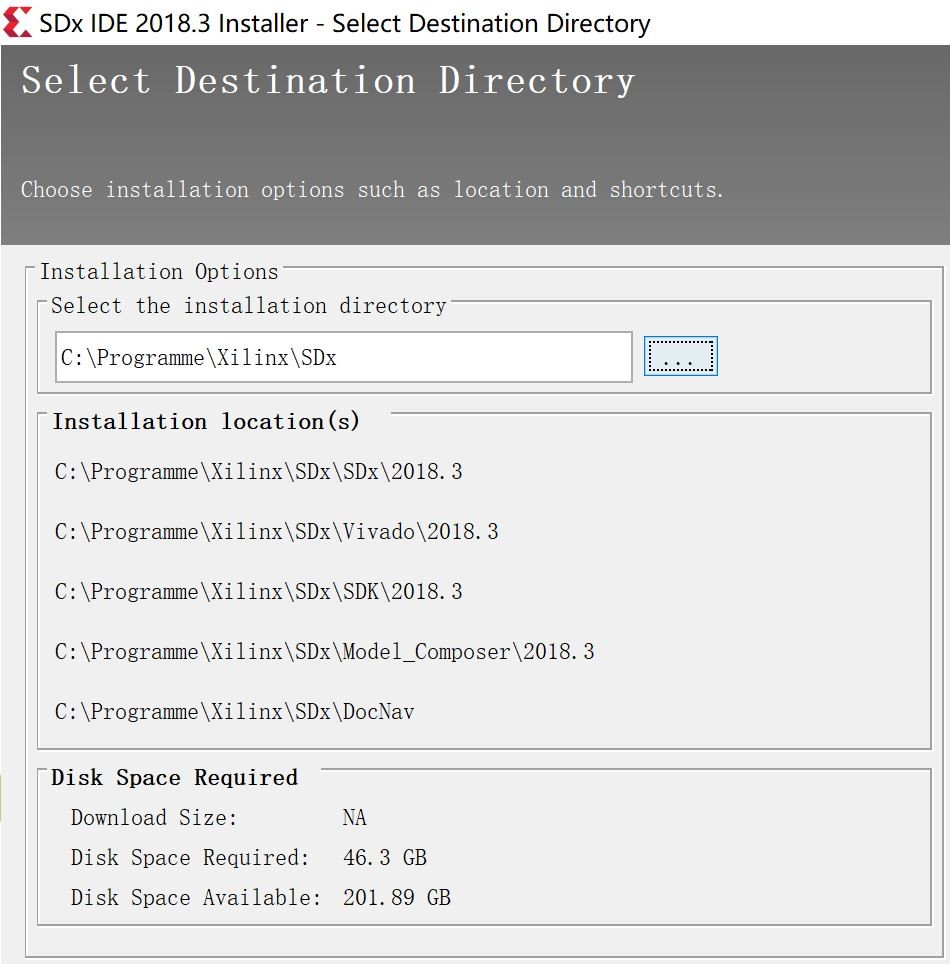Click the 'Select the installation directory' label
Viewport: 950px width, 964px height.
coord(248,306)
